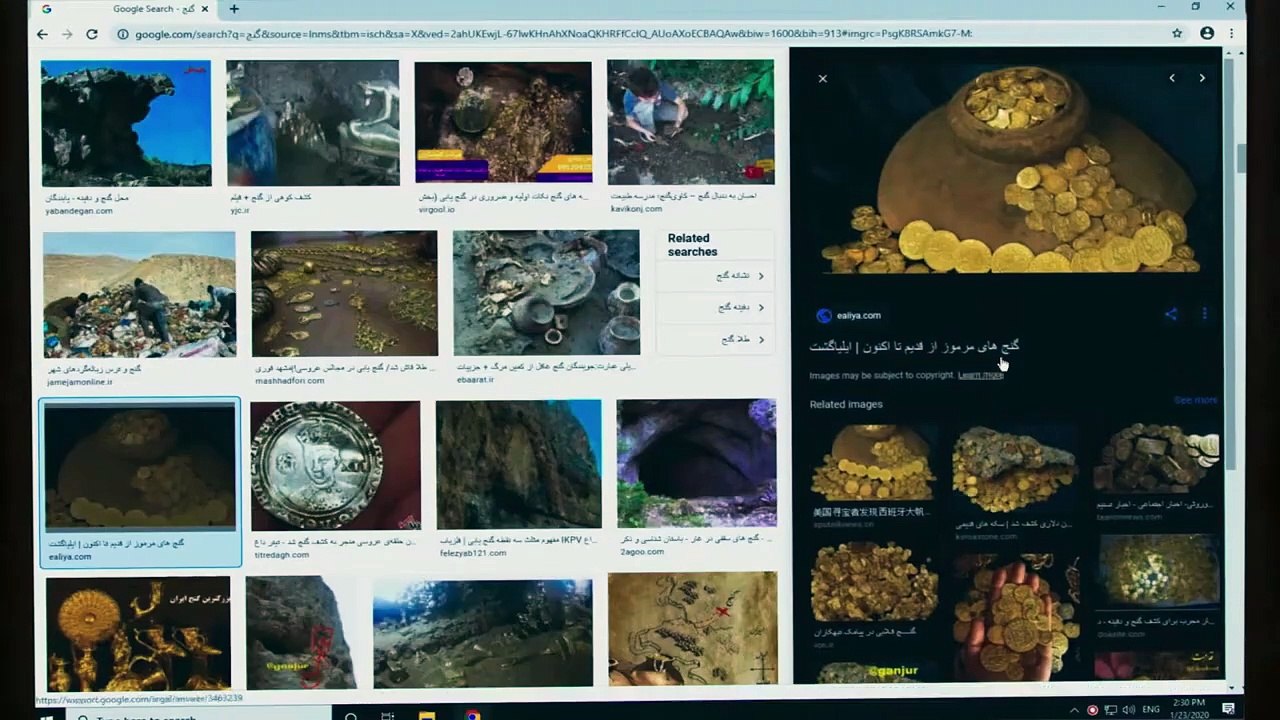Open a new browser tab
The height and width of the screenshot is (720, 1280).
click(234, 9)
